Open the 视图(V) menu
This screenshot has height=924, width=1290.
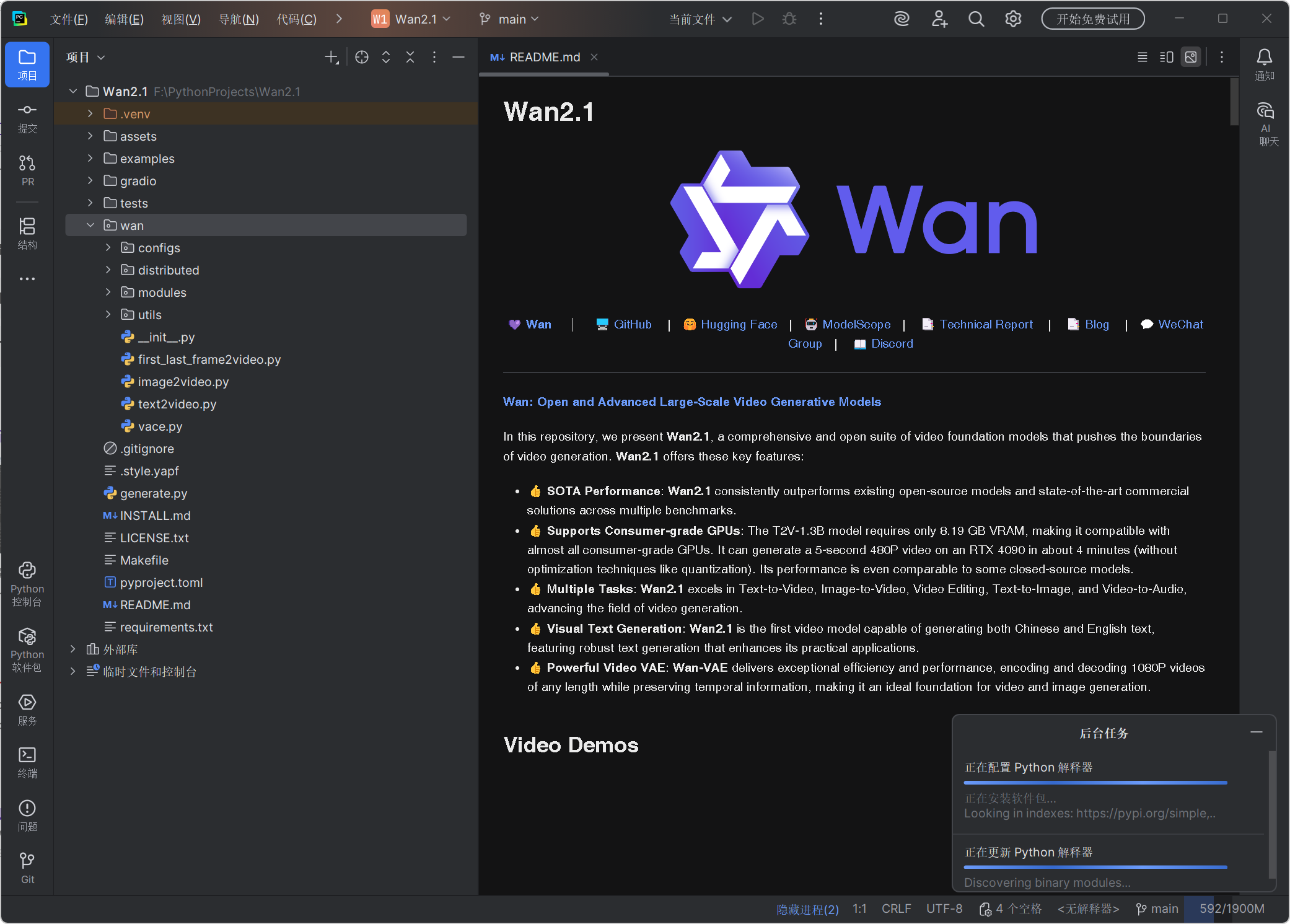tap(181, 19)
